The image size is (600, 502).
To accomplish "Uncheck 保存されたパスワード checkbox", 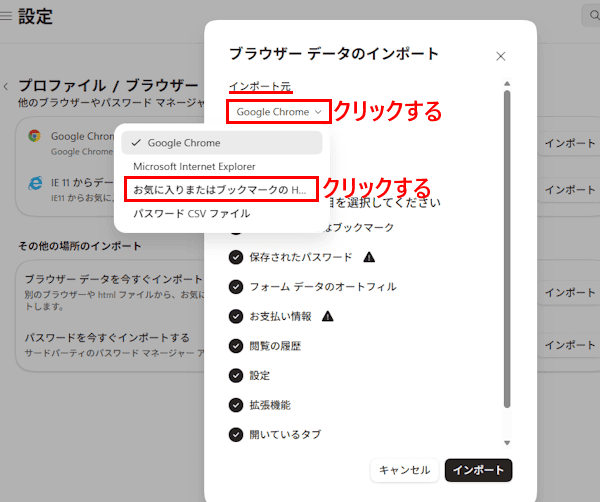I will click(x=236, y=257).
